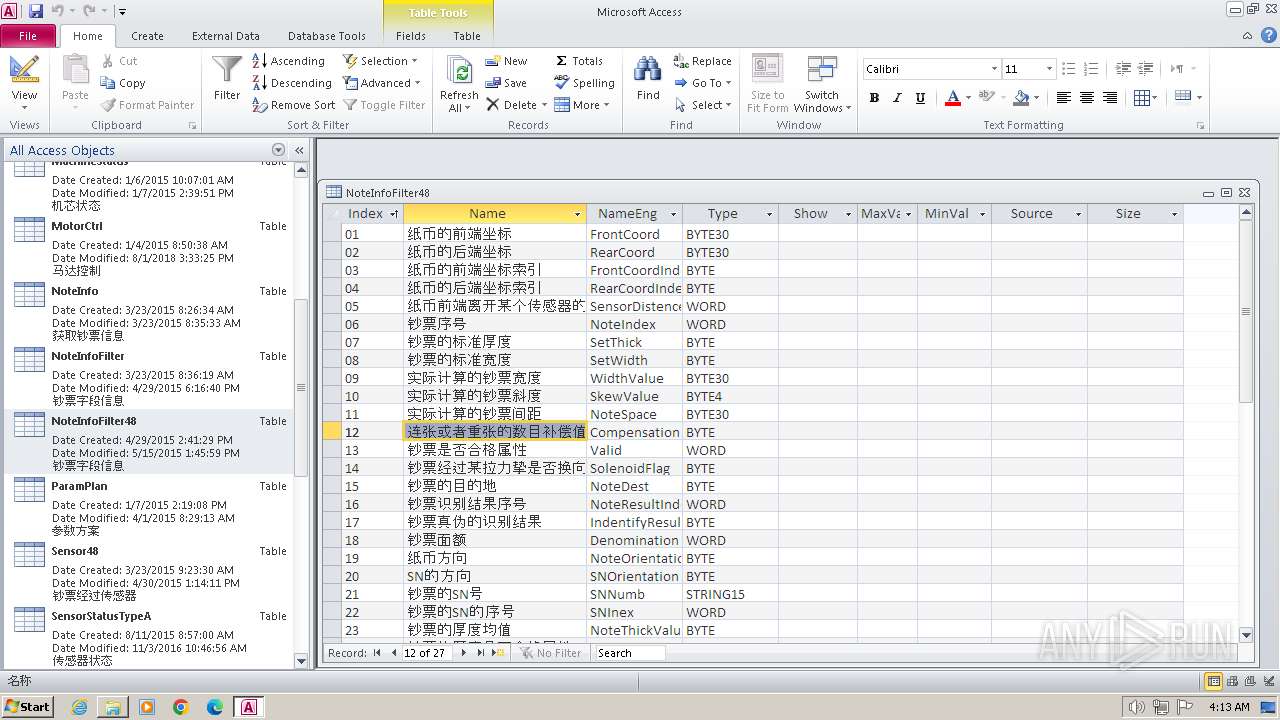Viewport: 1280px width, 720px height.
Task: Click the Copy command
Action: (x=123, y=83)
